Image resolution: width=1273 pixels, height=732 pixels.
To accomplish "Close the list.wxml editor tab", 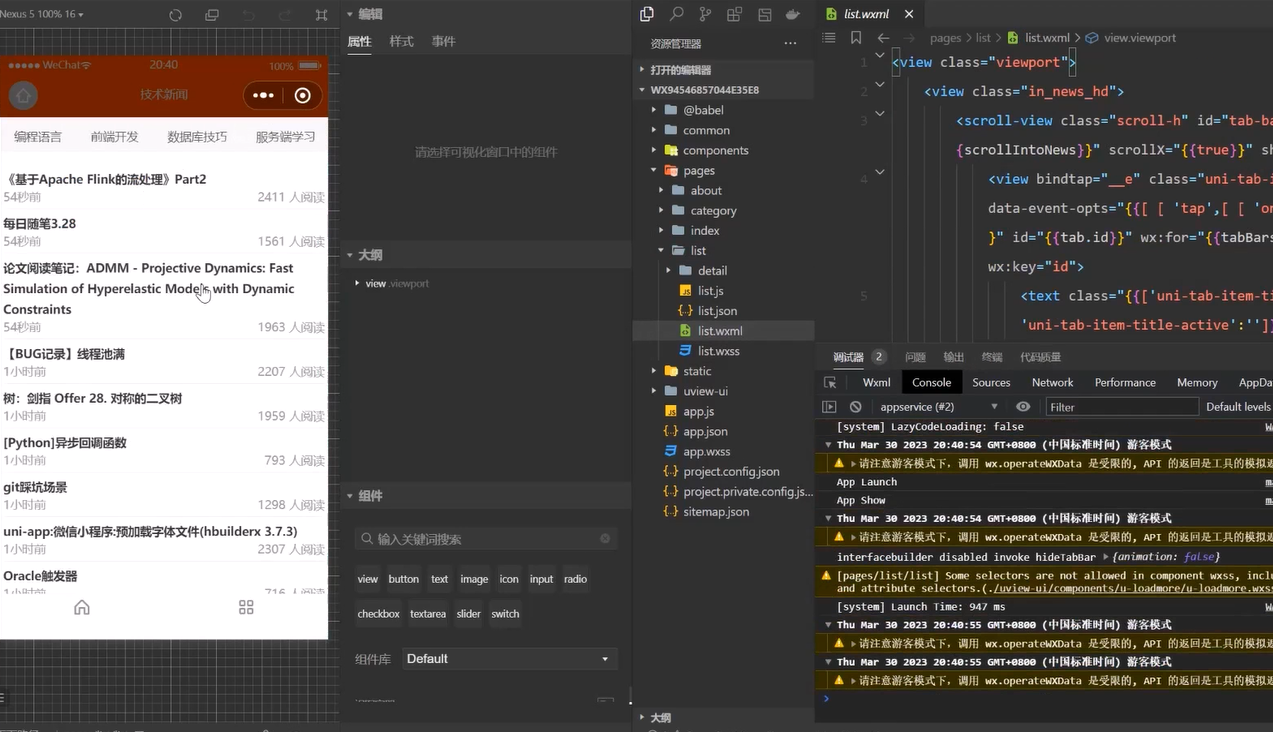I will pos(909,14).
